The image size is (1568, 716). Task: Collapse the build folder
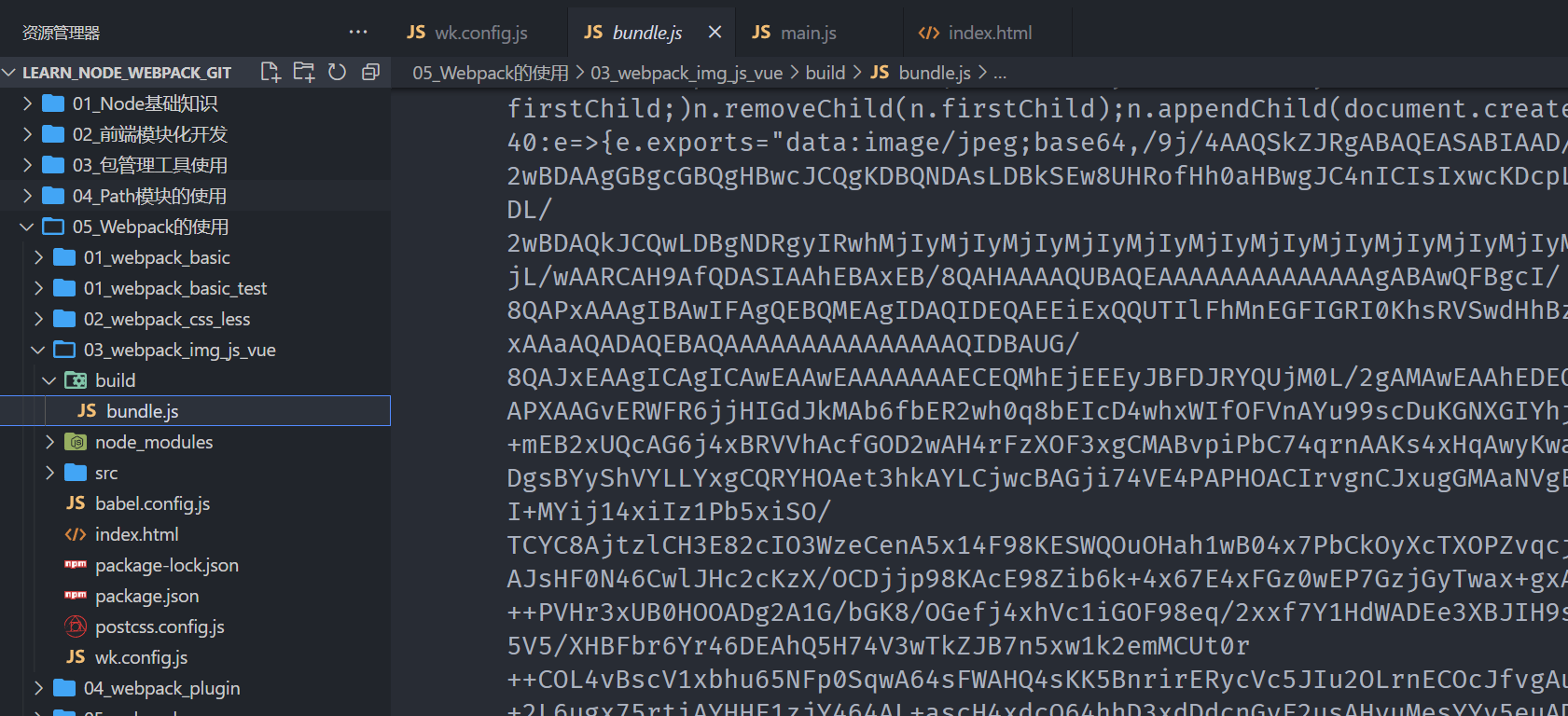[x=50, y=380]
